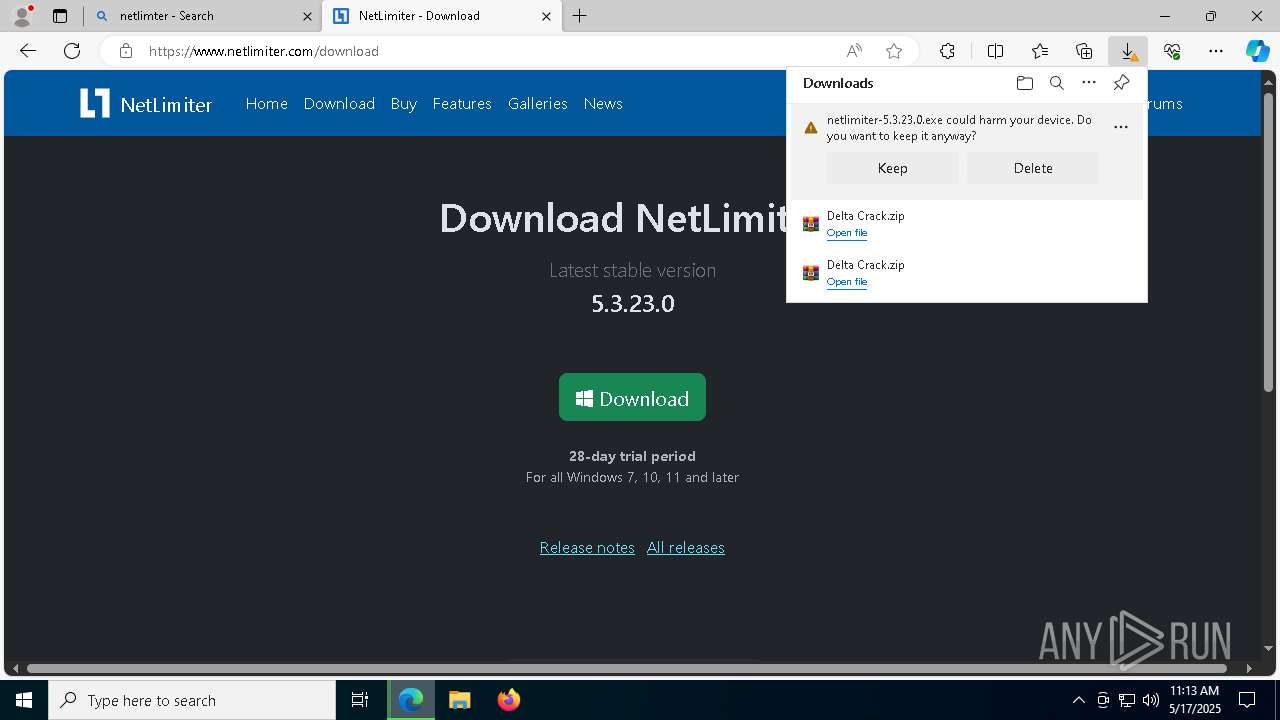Toggle the Downloads toolbar icon
The image size is (1280, 720).
(1128, 51)
